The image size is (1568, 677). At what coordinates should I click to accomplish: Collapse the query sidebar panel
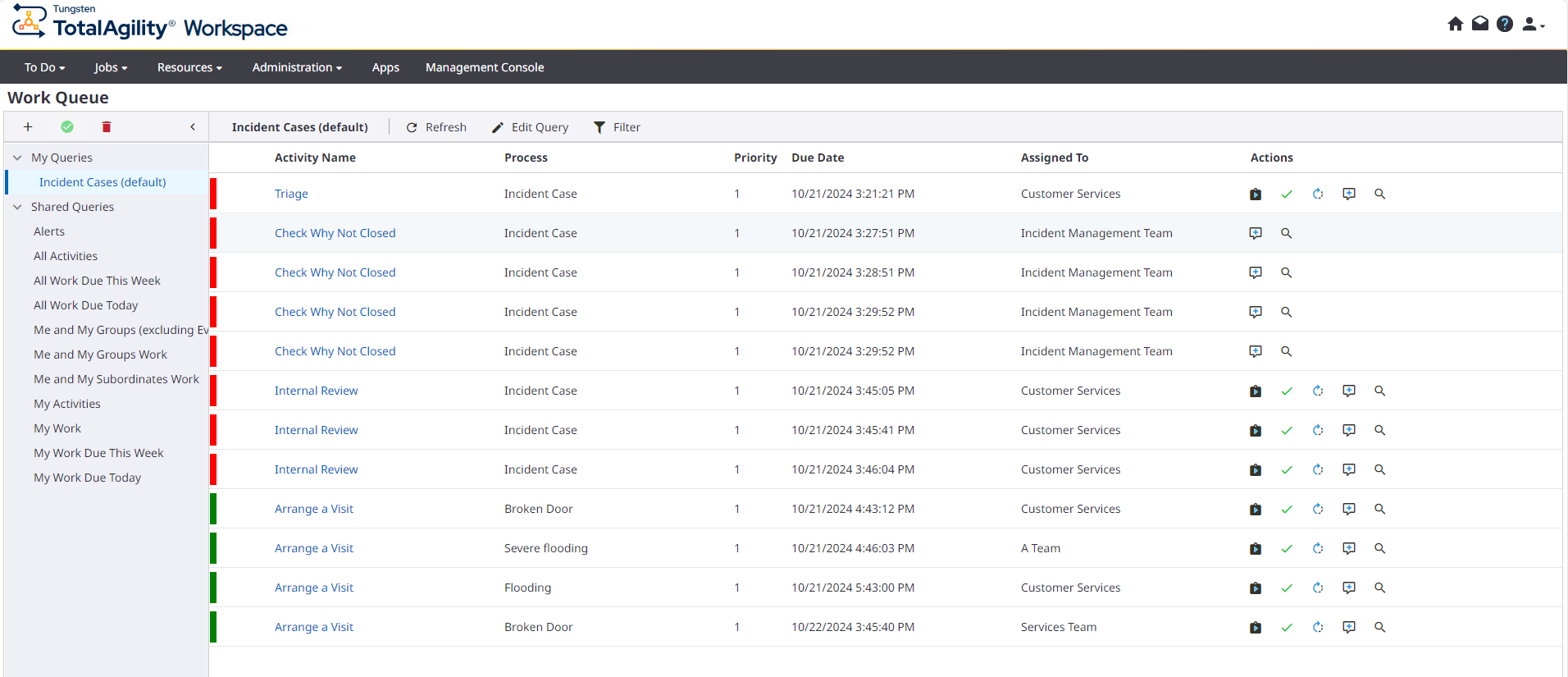pos(193,127)
